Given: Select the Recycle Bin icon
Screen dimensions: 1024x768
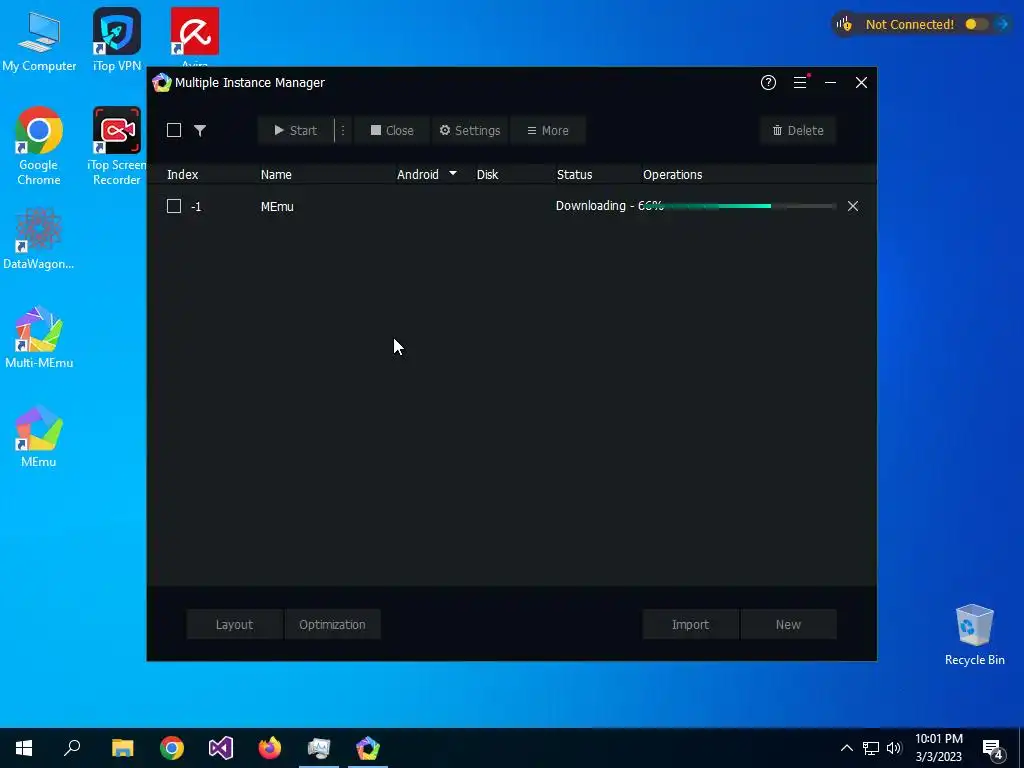Looking at the screenshot, I should point(974,635).
